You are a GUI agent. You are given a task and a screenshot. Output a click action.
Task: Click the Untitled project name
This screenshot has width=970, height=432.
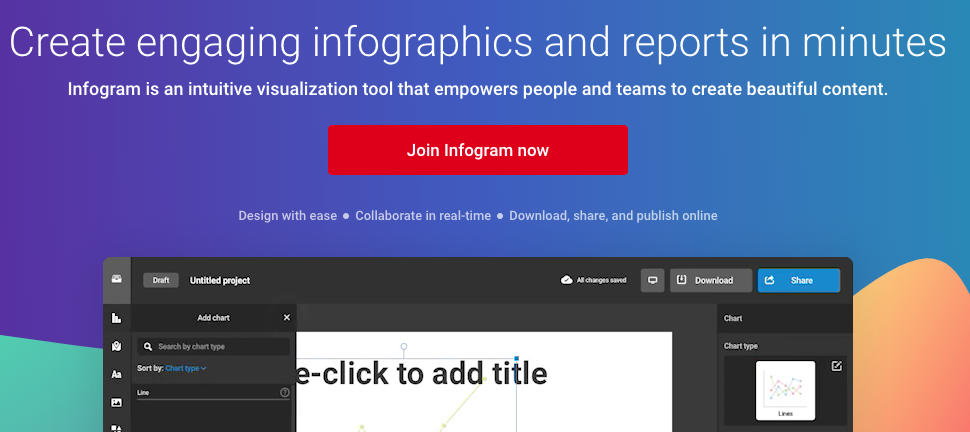click(x=220, y=280)
